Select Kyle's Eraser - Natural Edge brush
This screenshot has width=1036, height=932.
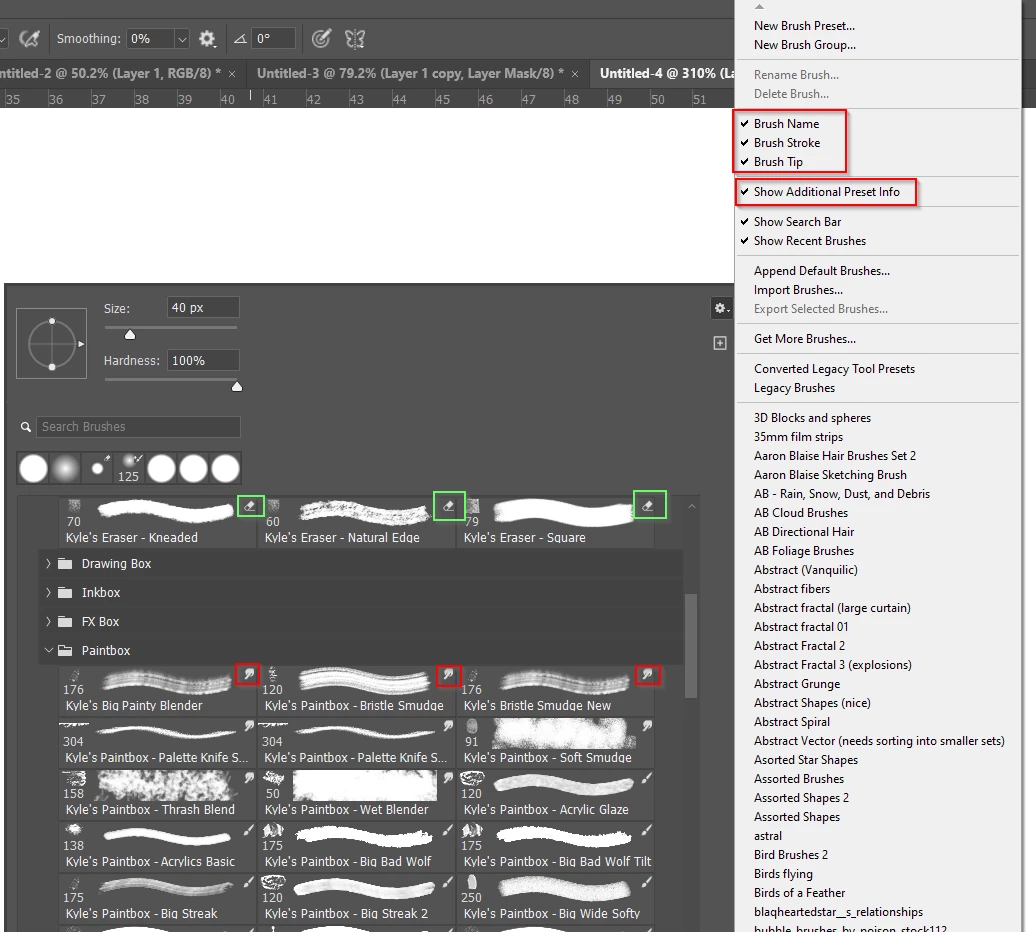coord(356,522)
